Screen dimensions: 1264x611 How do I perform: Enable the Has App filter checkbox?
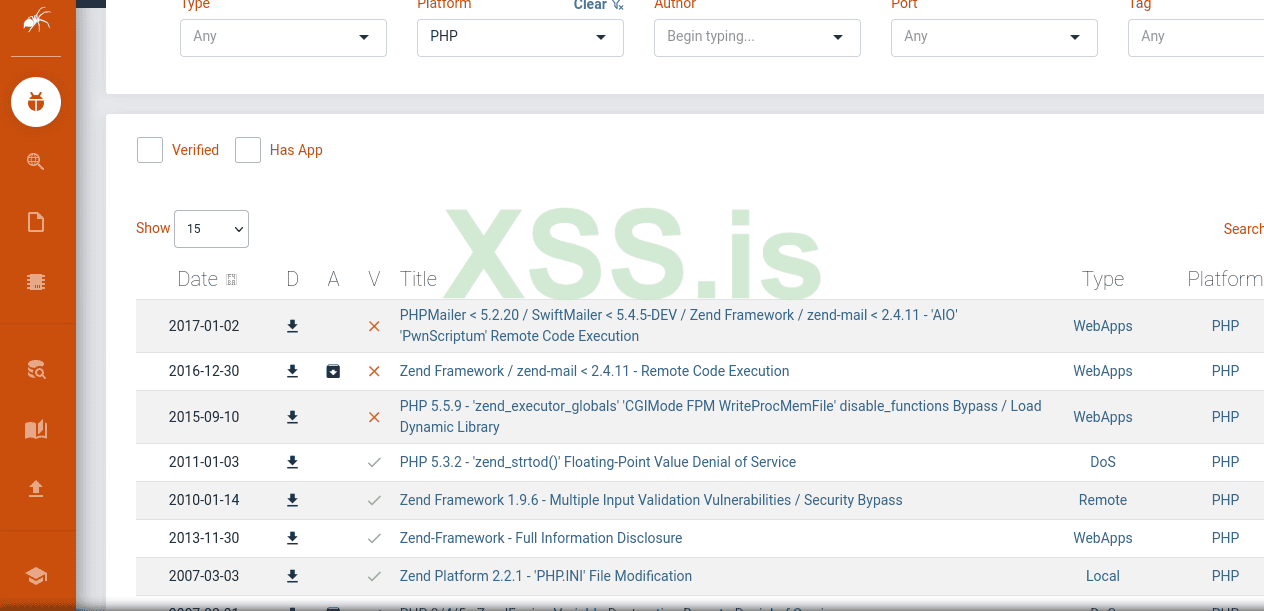(248, 150)
